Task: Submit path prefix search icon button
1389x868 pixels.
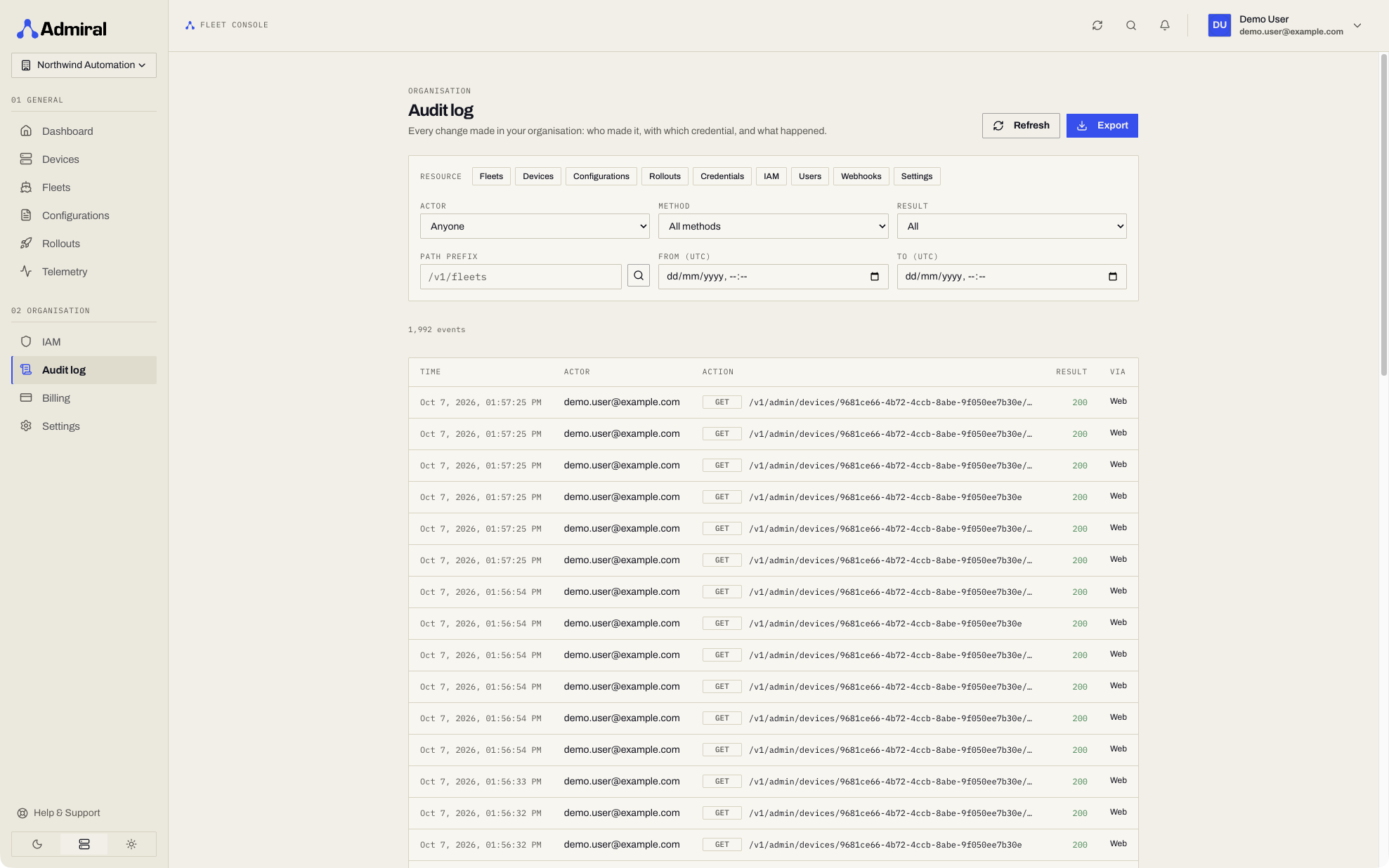Action: [639, 276]
